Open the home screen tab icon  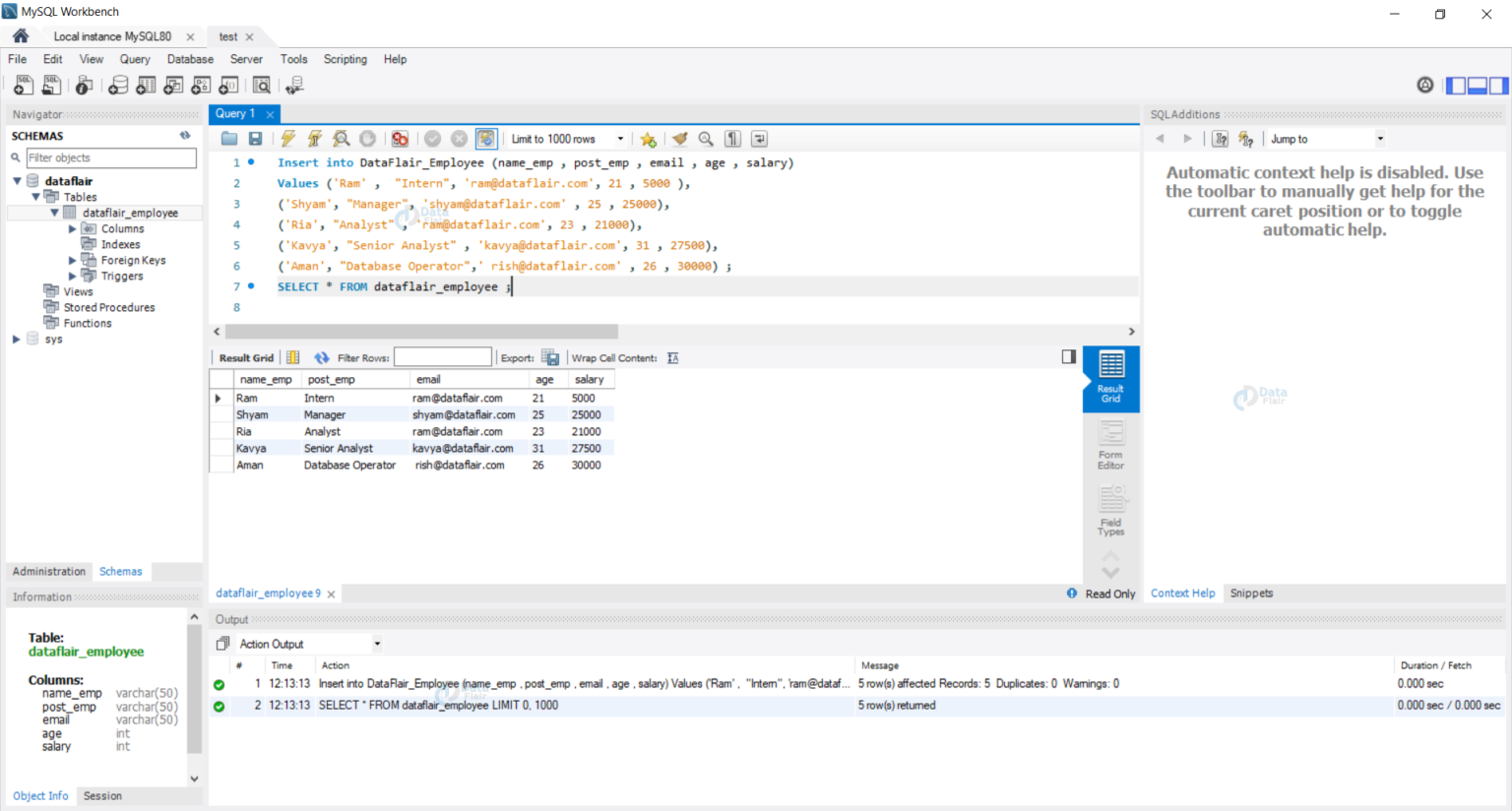[21, 36]
